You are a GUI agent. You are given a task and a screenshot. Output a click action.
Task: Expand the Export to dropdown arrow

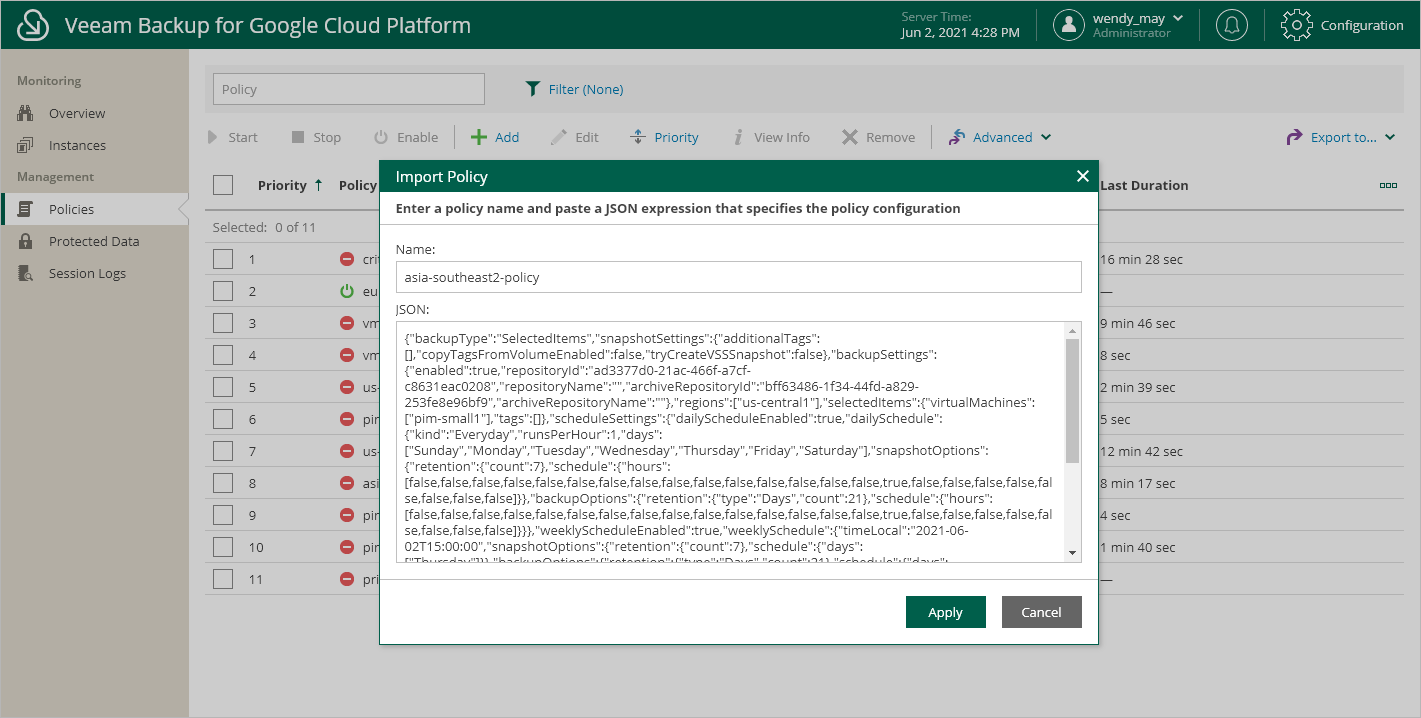pos(1390,137)
